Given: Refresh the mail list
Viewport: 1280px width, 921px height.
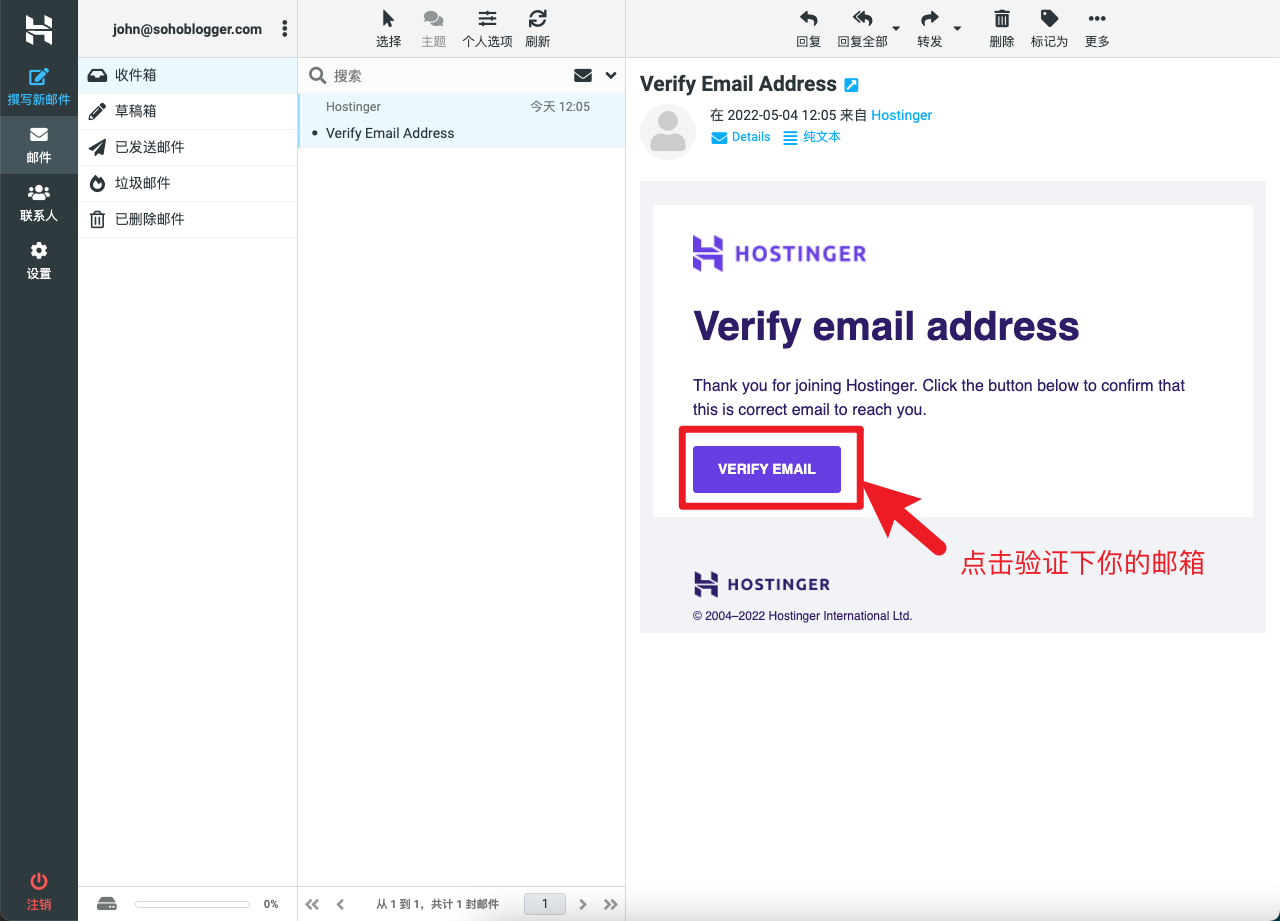Looking at the screenshot, I should (x=538, y=19).
